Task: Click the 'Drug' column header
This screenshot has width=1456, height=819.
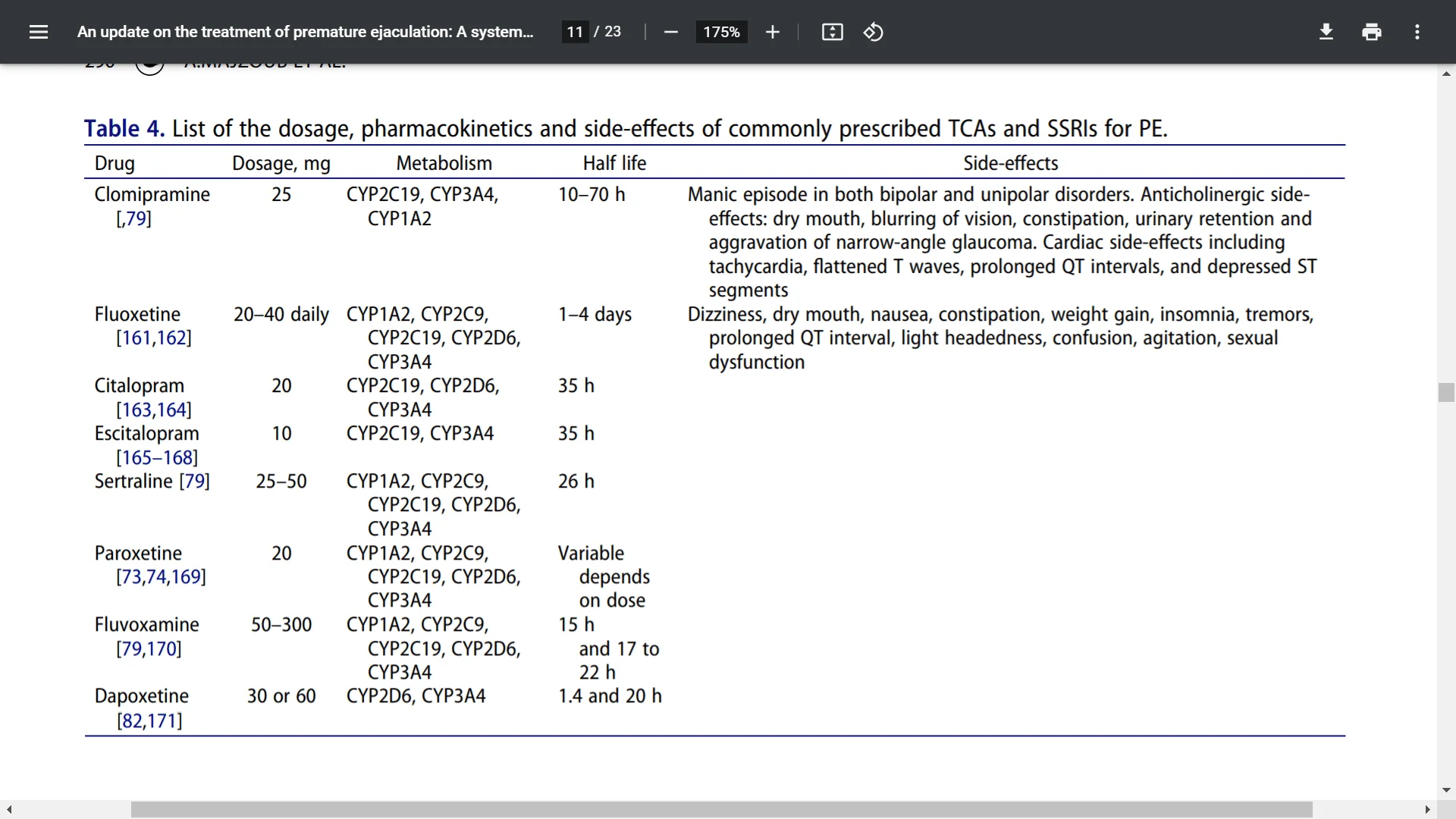Action: click(x=115, y=163)
